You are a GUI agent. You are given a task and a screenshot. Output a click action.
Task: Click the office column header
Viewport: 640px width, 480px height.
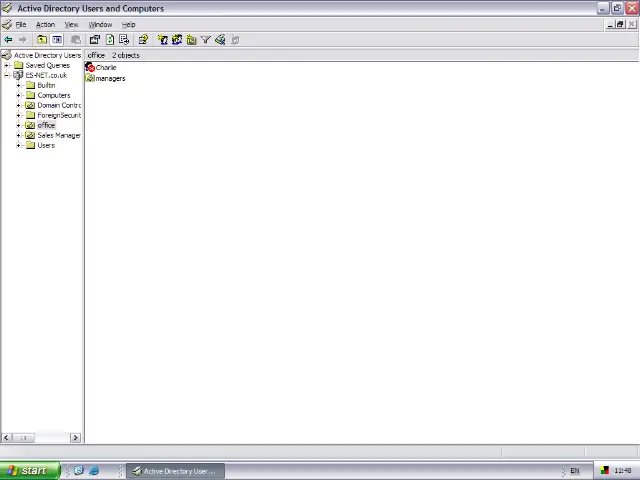(96, 55)
